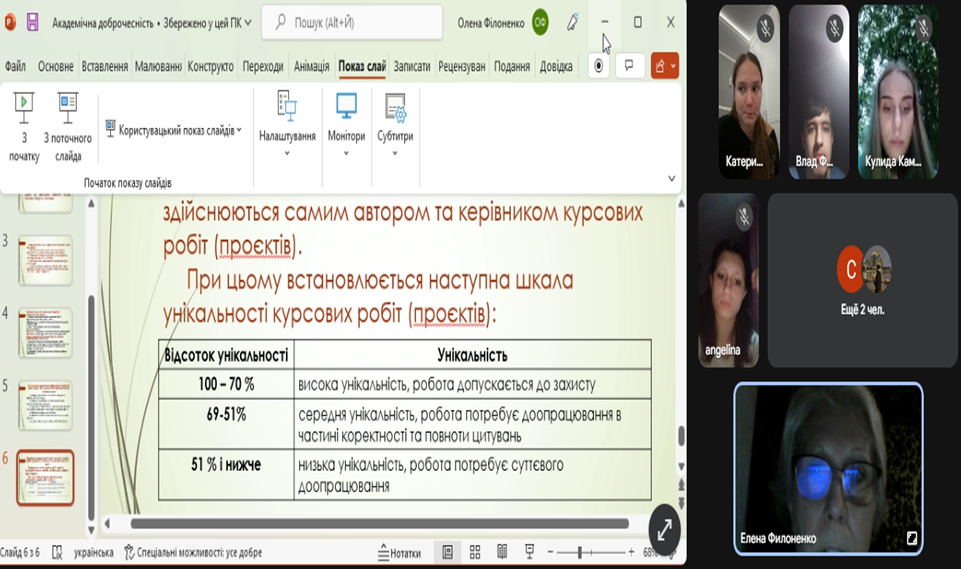
Task: Open the Файл menu
Action: click(15, 67)
